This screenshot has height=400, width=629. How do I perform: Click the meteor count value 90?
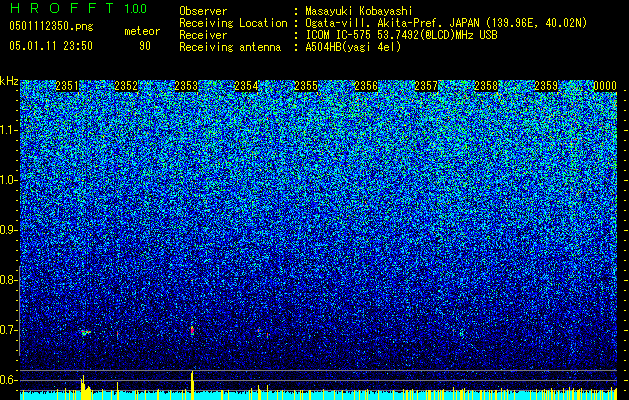(x=145, y=46)
